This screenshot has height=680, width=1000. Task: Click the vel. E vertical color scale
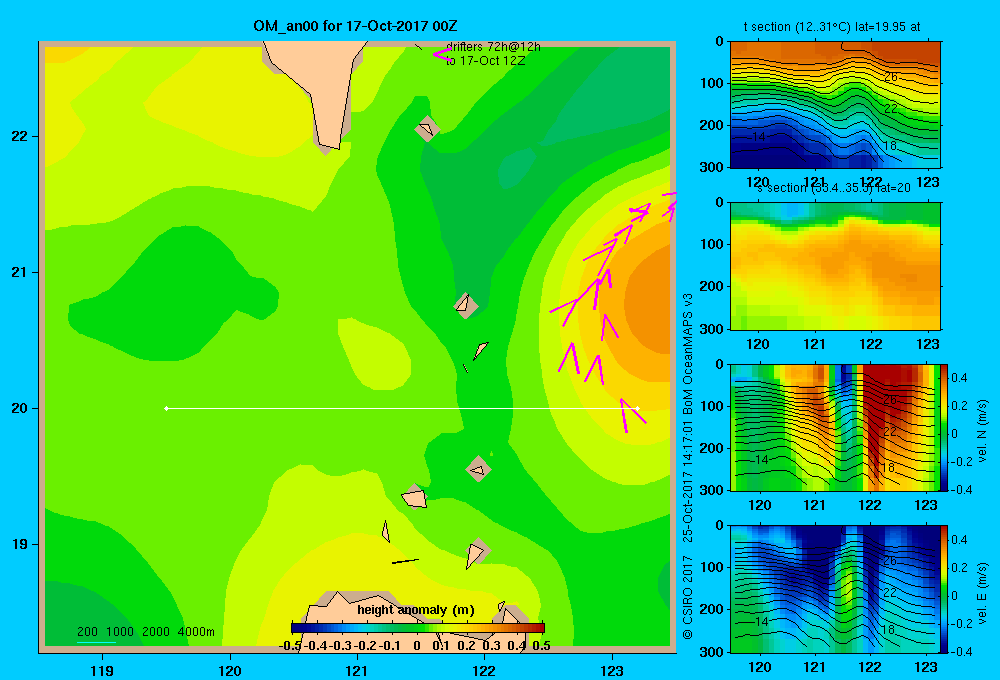(x=945, y=588)
